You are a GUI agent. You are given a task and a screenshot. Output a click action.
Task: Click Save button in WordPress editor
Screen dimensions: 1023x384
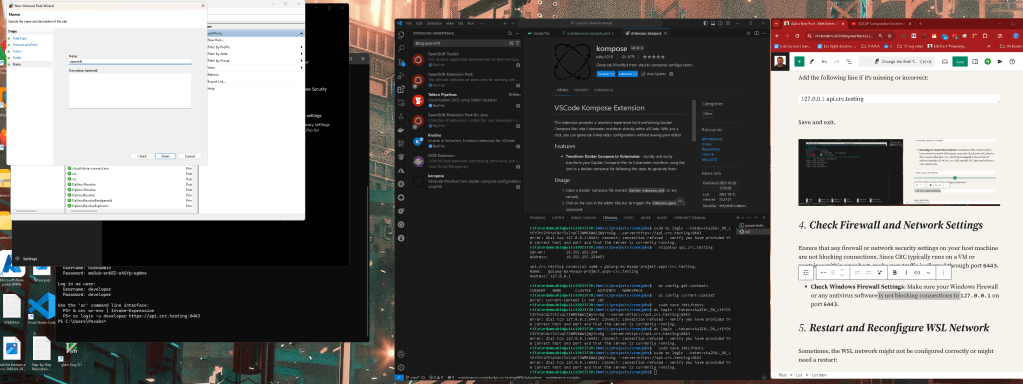click(x=960, y=62)
